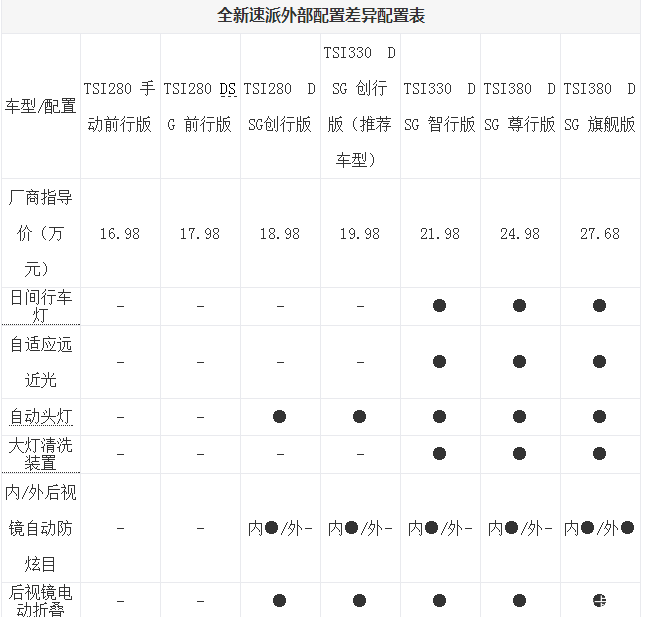Click 自适应远近光 dot under 智行版
The height and width of the screenshot is (617, 646).
[x=440, y=362]
